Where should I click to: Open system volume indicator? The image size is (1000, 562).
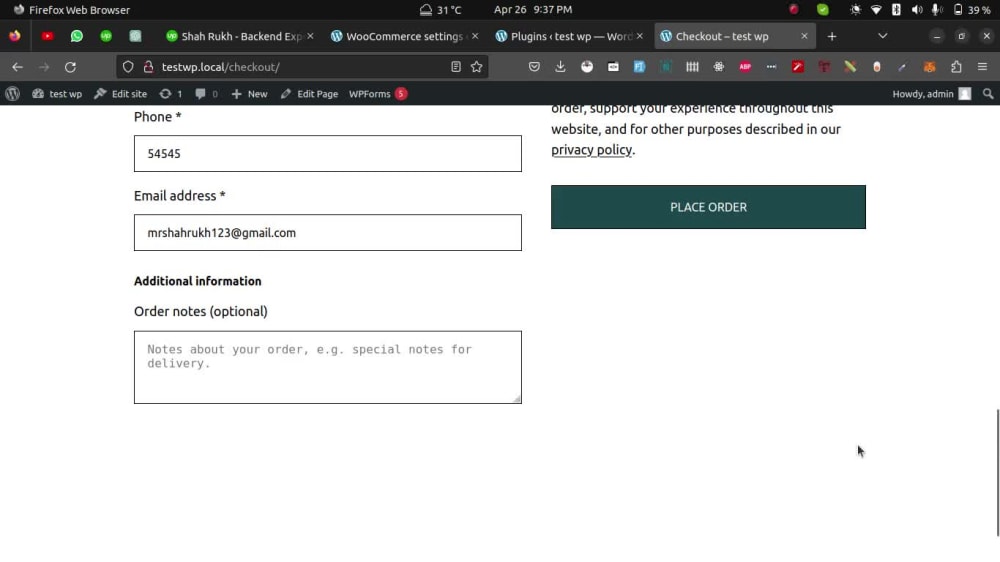click(x=916, y=10)
